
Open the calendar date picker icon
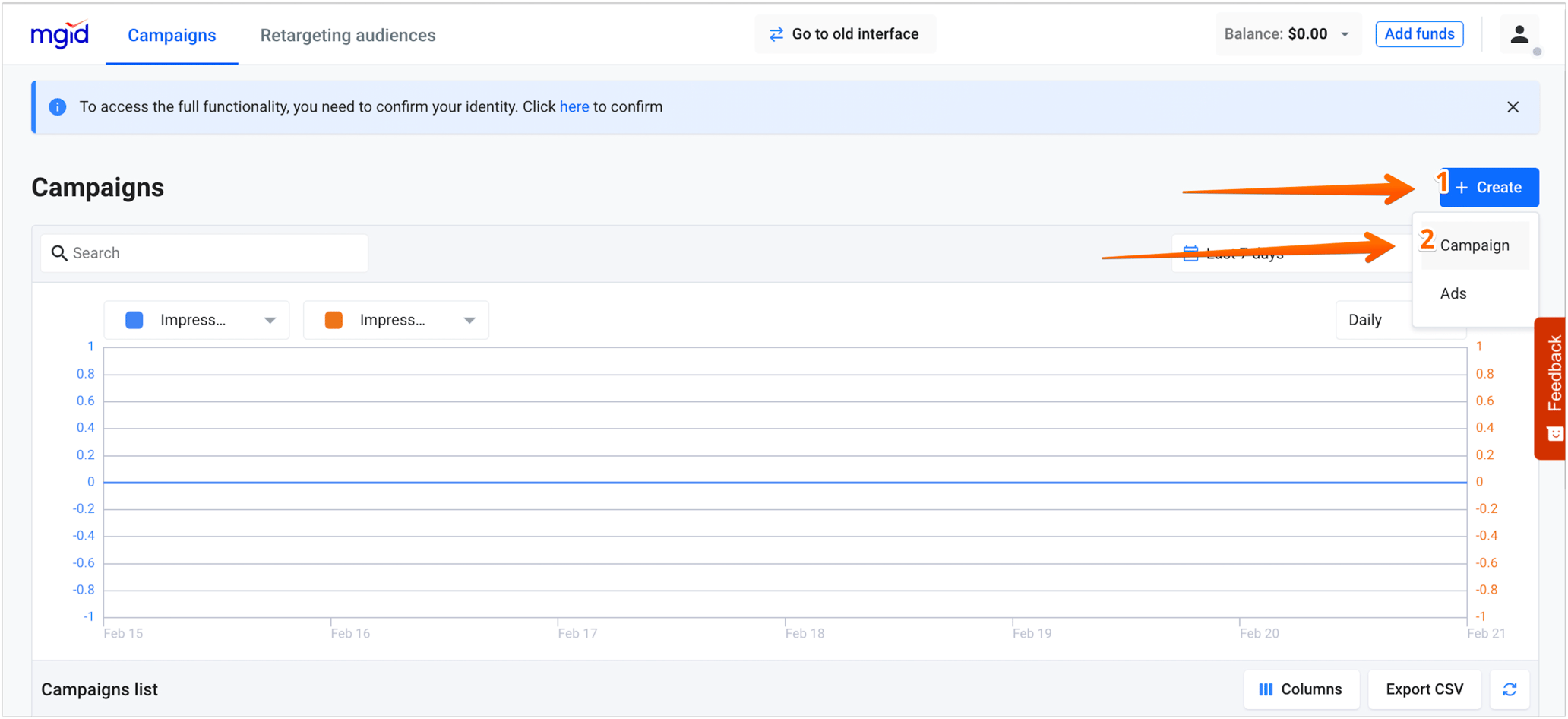coord(1191,252)
